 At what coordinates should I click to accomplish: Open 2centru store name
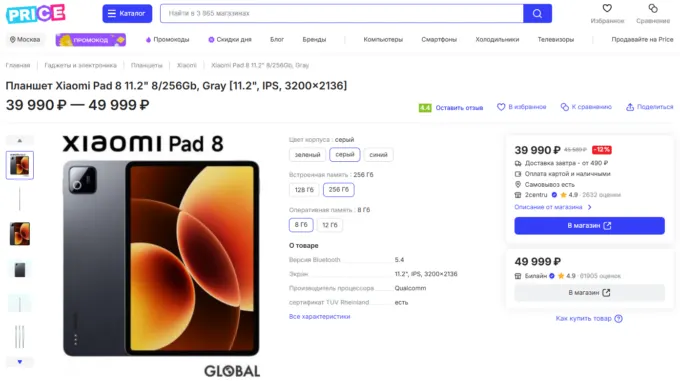tap(536, 195)
